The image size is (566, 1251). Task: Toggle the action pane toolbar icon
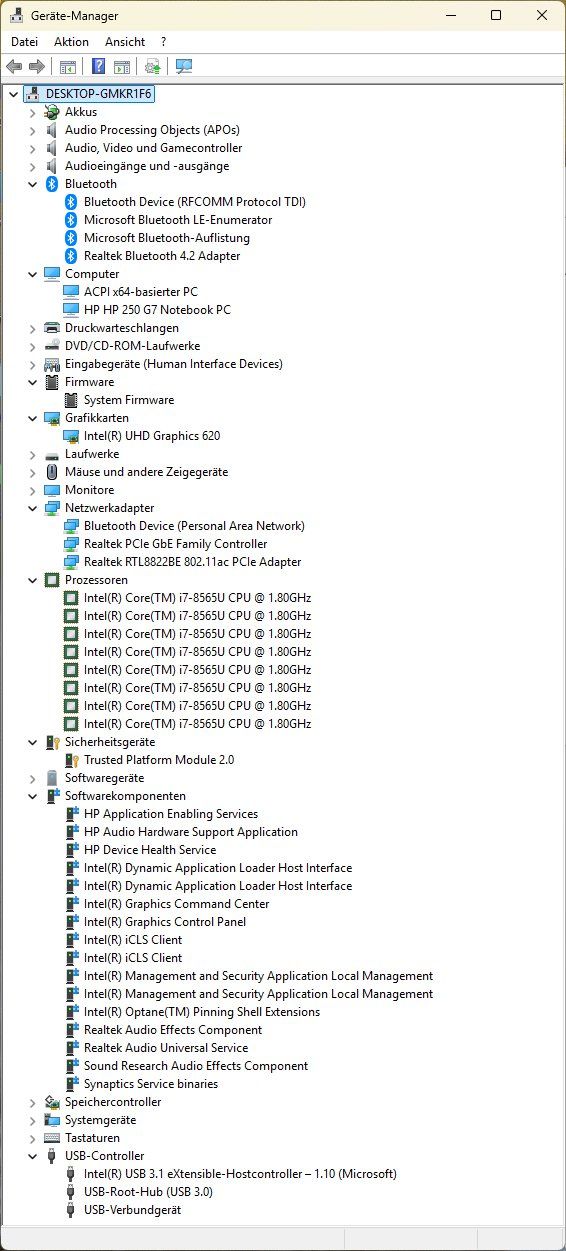121,67
